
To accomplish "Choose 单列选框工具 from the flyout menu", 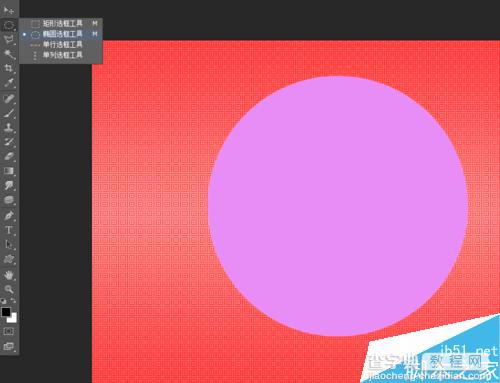I will coord(61,55).
